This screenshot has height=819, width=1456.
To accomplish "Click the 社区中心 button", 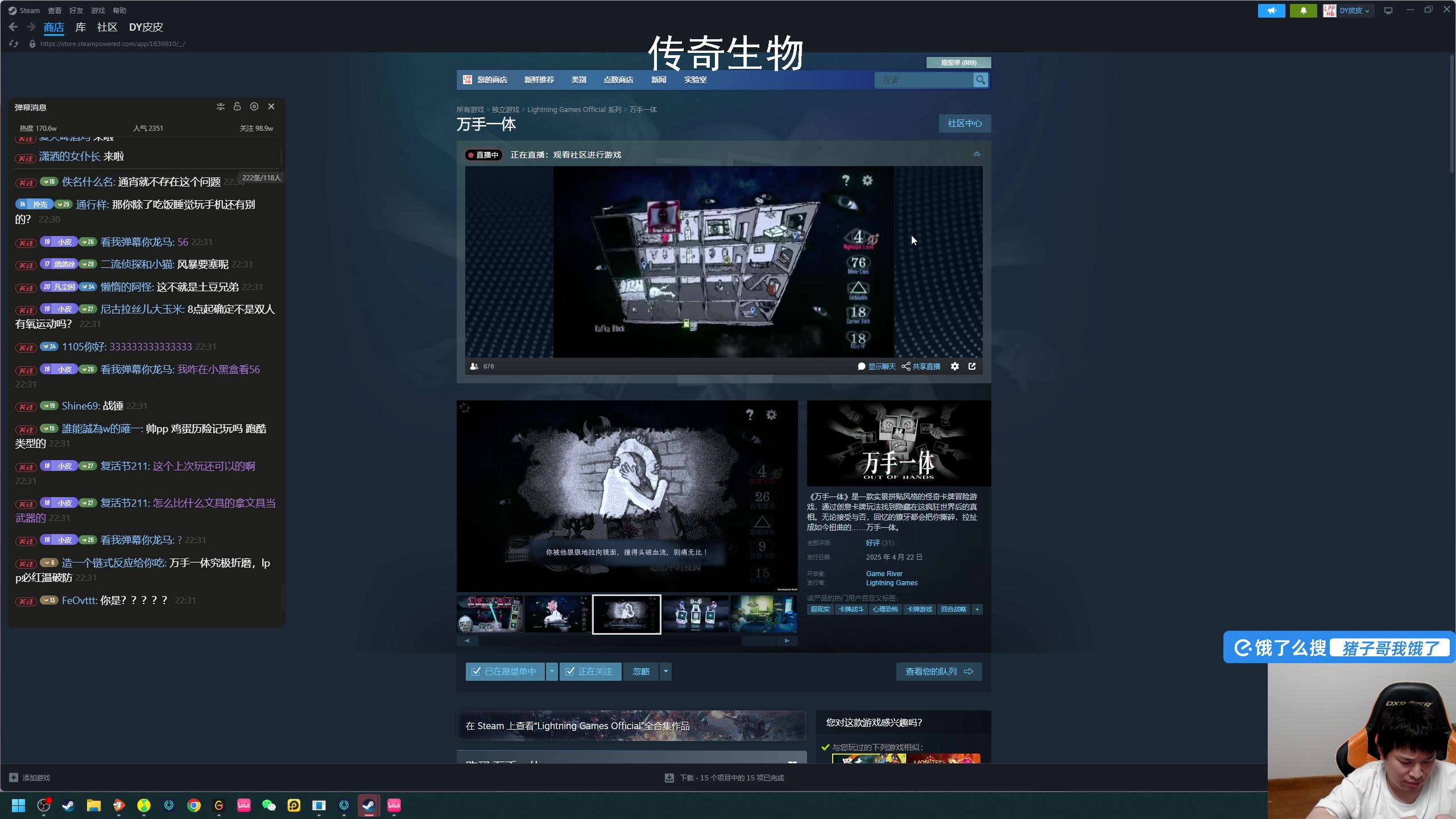I will tap(965, 123).
